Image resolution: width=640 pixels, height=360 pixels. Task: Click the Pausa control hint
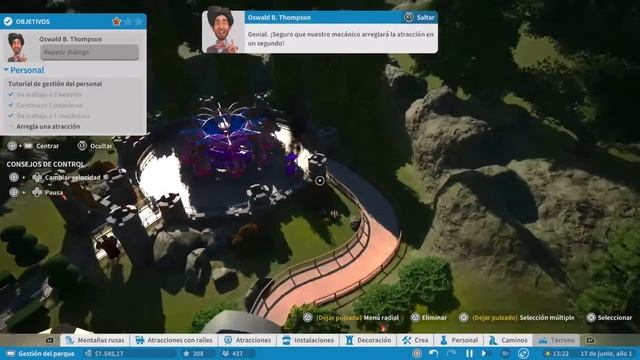coord(54,192)
